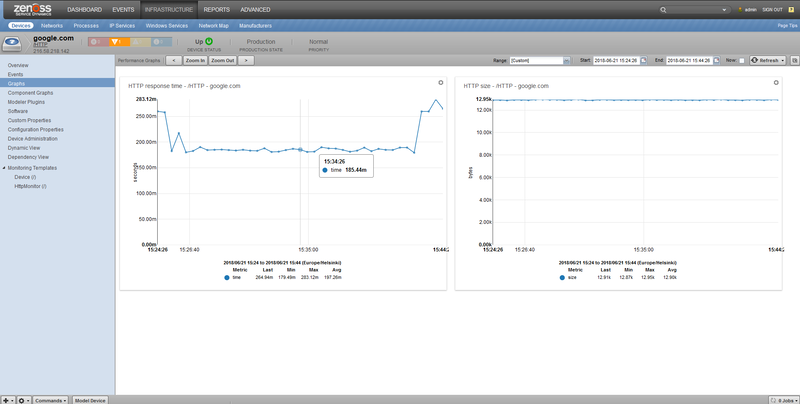Open the Advanced menu

click(255, 10)
